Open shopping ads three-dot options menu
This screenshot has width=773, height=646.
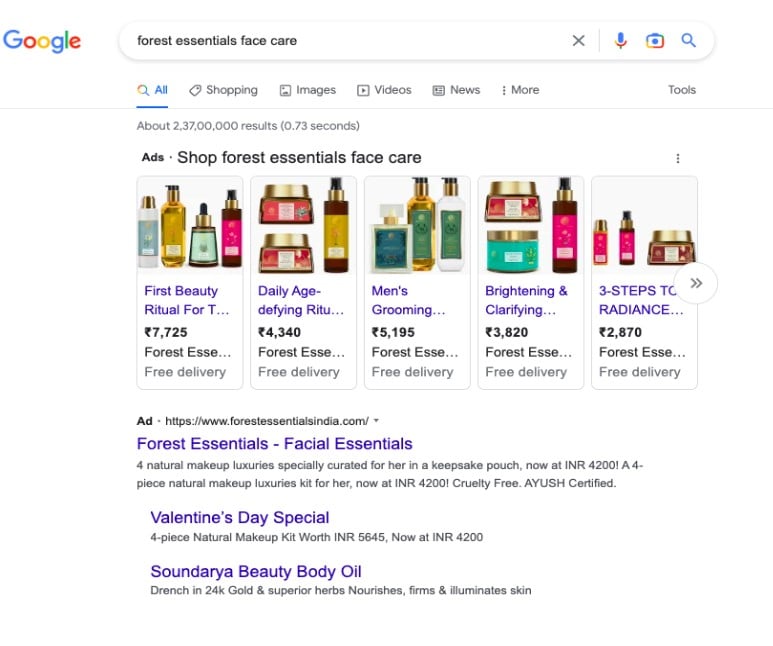point(678,158)
